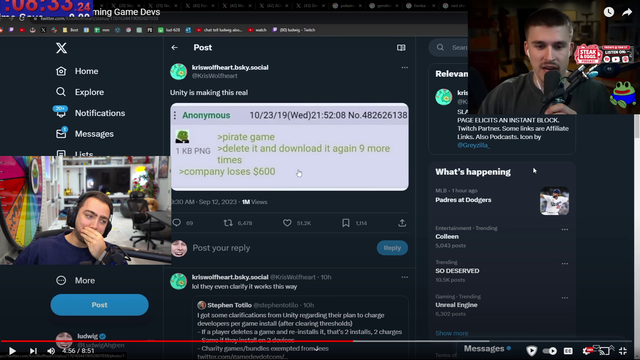Mute the video volume
This screenshot has height=360, width=640.
point(51,351)
